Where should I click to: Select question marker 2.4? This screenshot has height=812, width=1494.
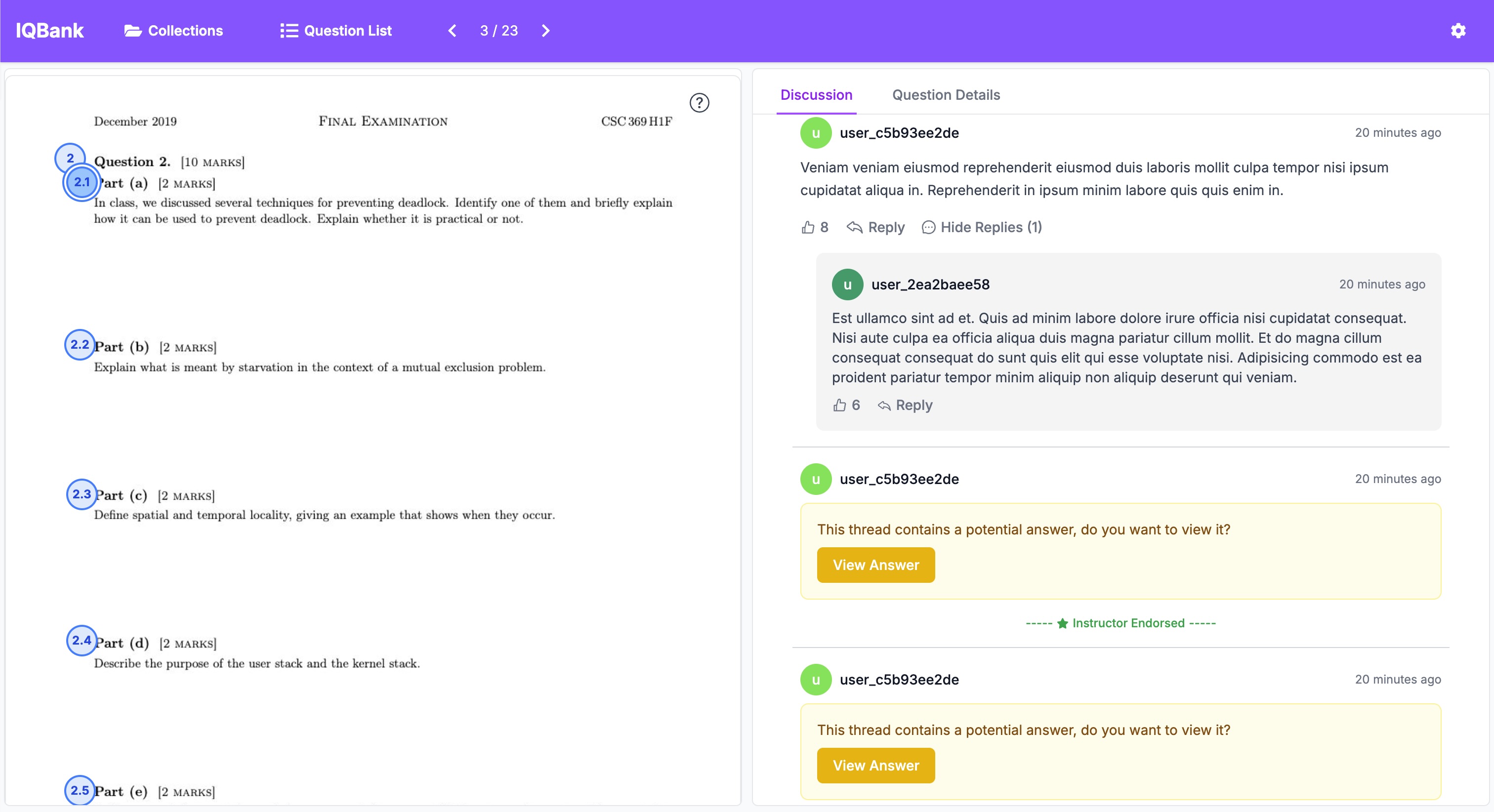click(x=81, y=640)
